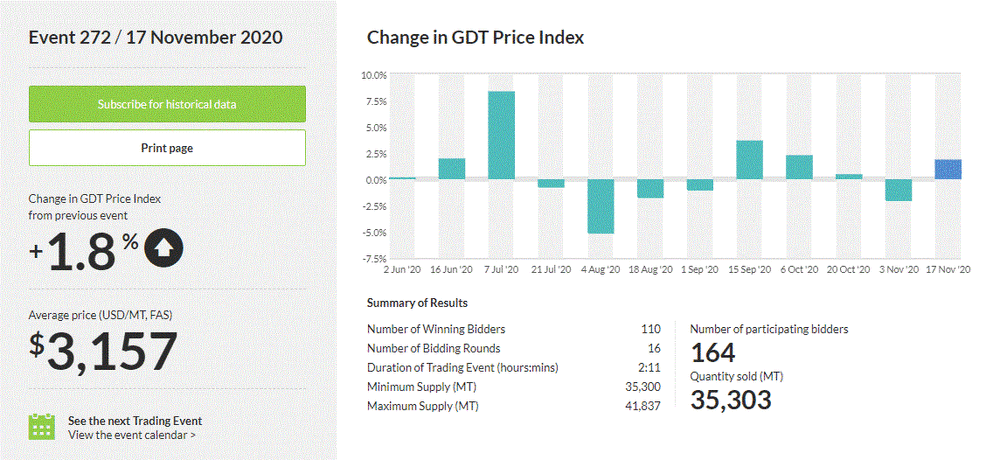Viewport: 1000px width, 460px height.
Task: Click the 164 participating bidders number
Action: (x=713, y=352)
